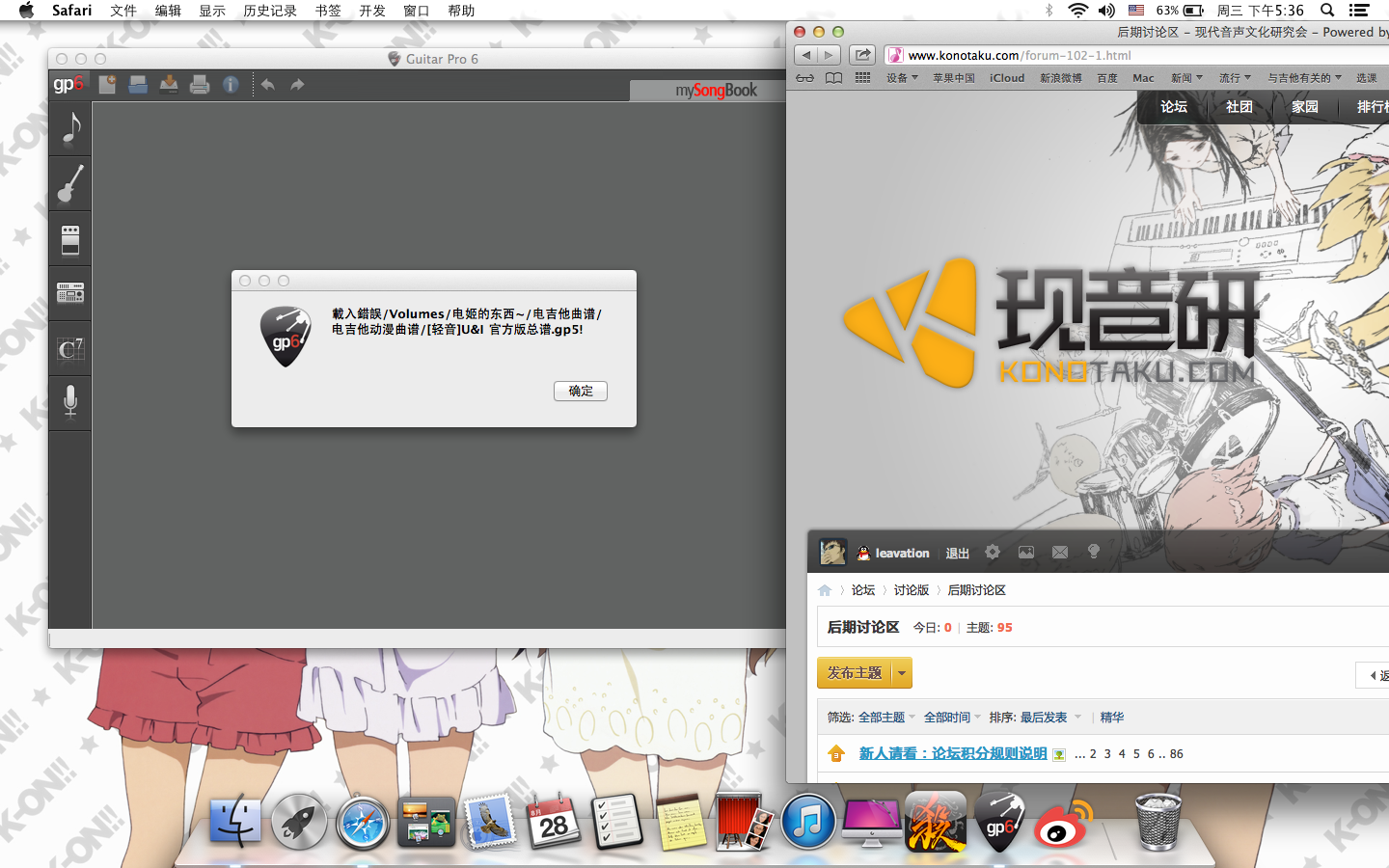This screenshot has width=1389, height=868.
Task: Open the 最后发表 sort dropdown
Action: click(1050, 718)
